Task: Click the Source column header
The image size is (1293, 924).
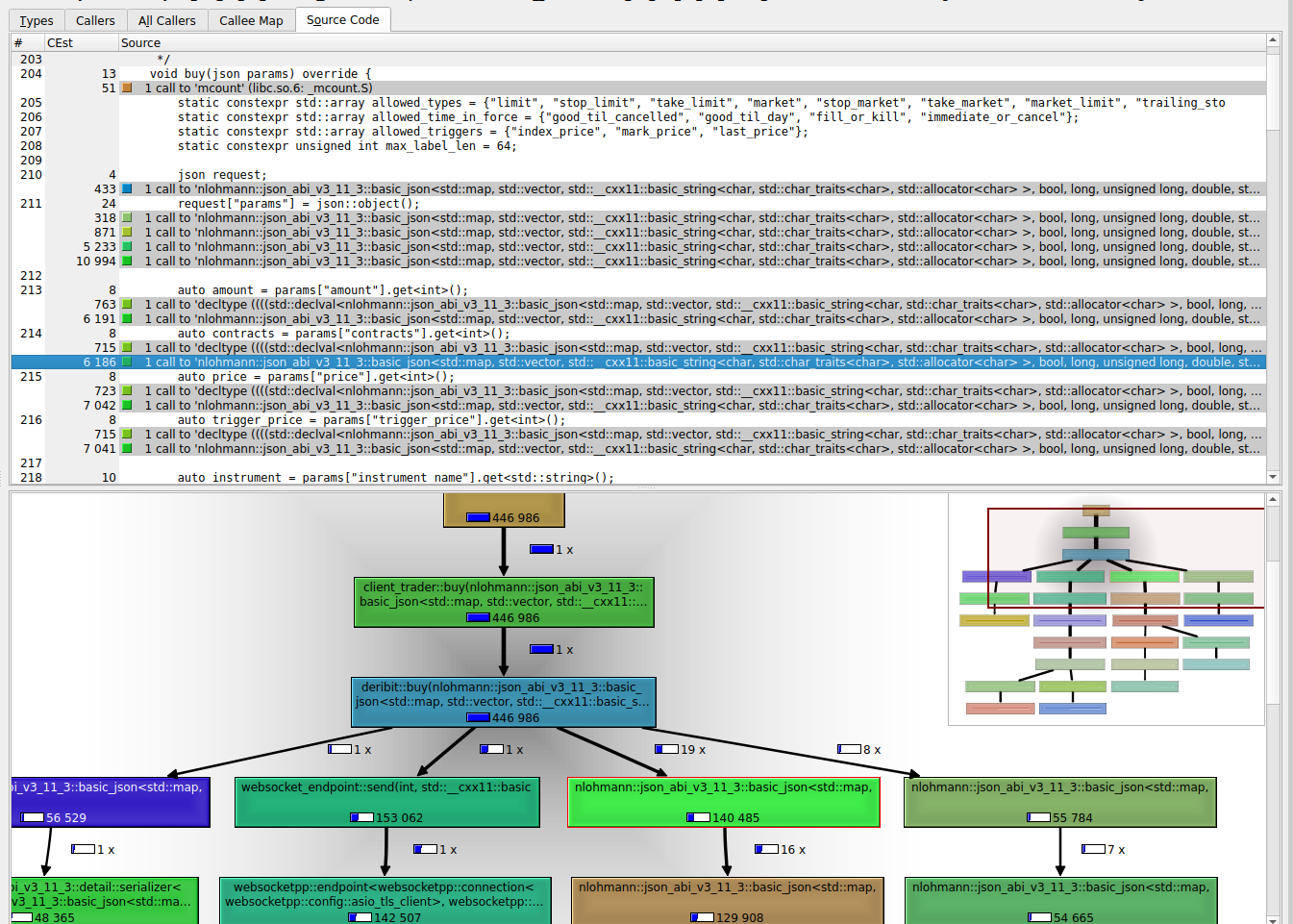Action: pyautogui.click(x=140, y=43)
